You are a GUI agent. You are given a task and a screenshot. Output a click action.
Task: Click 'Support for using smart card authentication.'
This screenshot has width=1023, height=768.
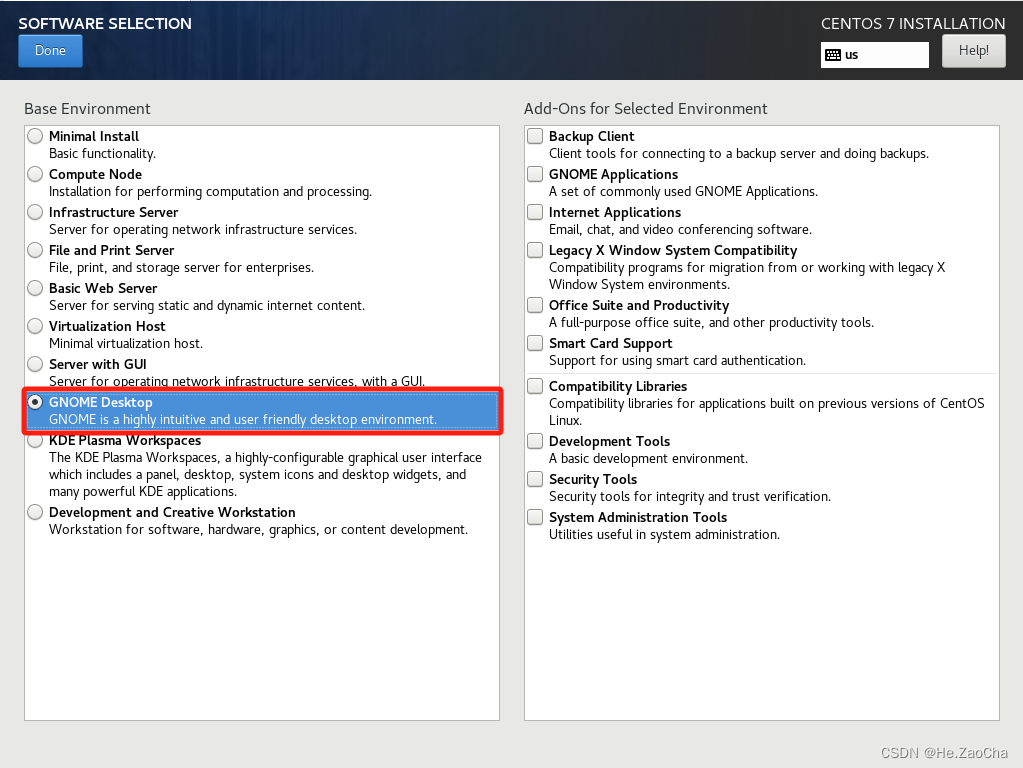[677, 360]
